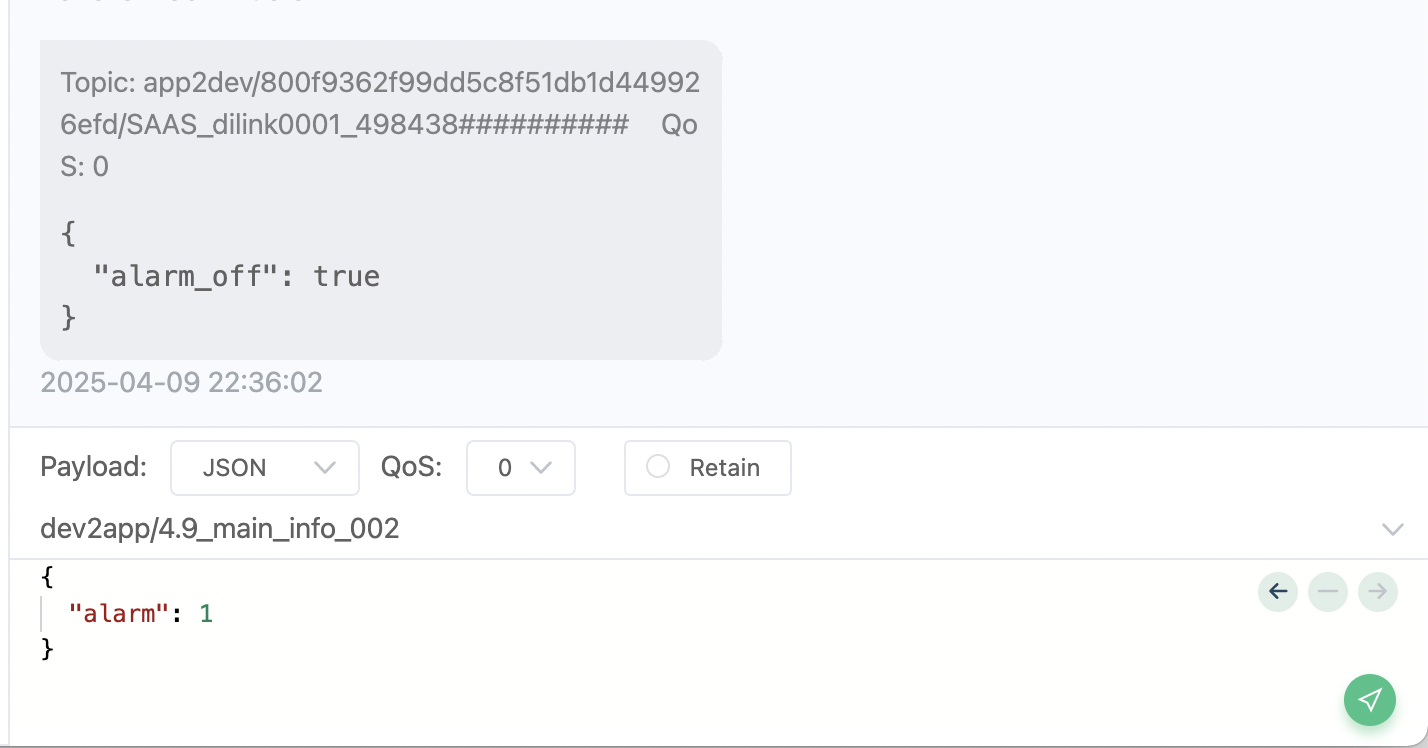
Task: Expand the topic history chevron
Action: [1393, 529]
